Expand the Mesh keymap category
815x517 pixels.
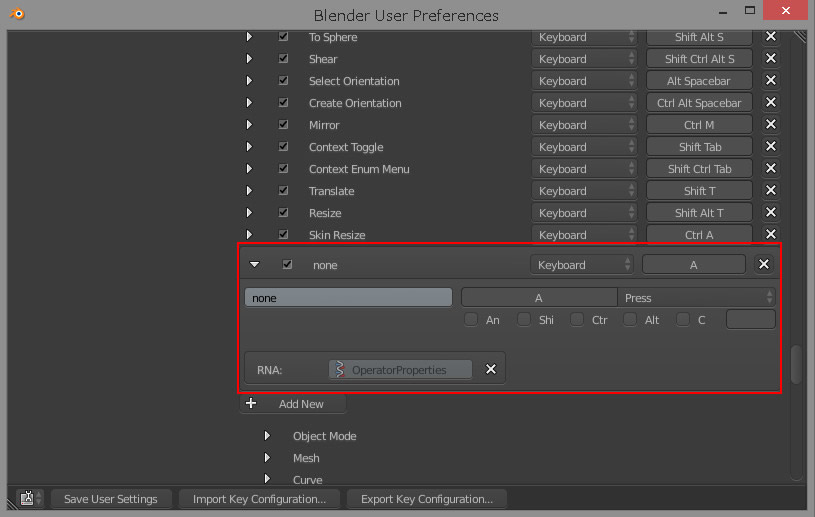point(267,458)
